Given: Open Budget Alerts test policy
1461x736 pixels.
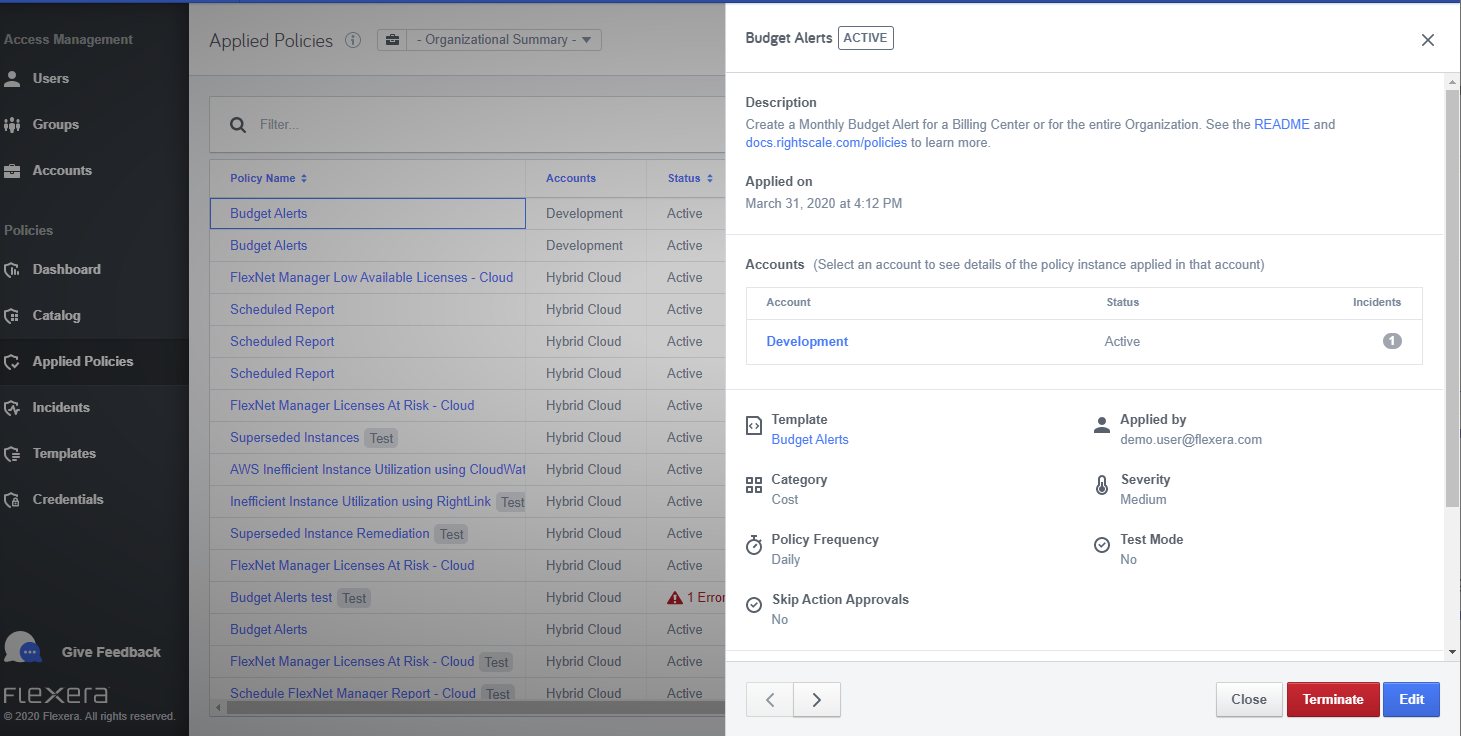Looking at the screenshot, I should (x=281, y=597).
